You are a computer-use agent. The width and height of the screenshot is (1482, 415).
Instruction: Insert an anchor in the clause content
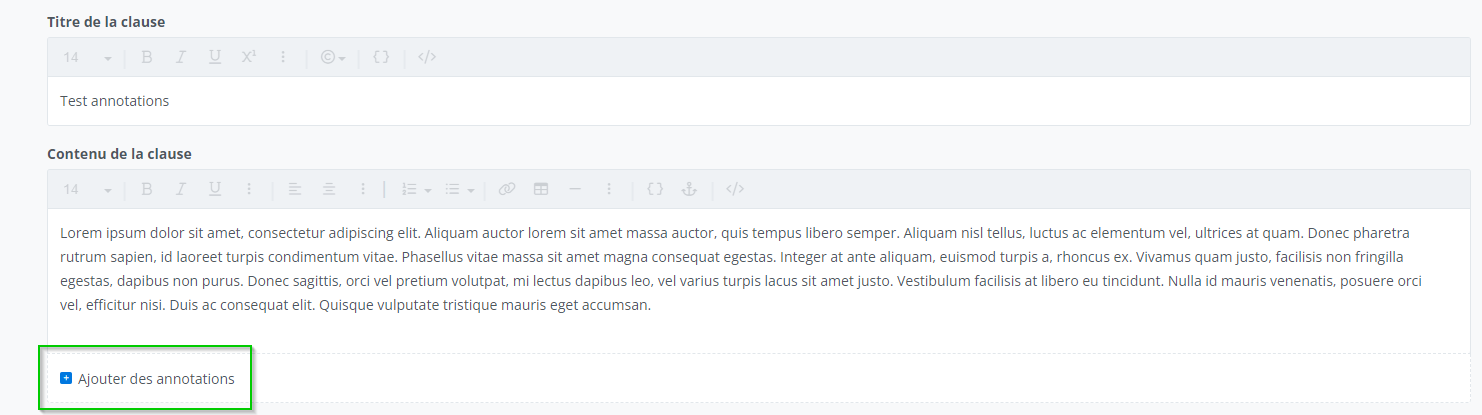(x=688, y=189)
